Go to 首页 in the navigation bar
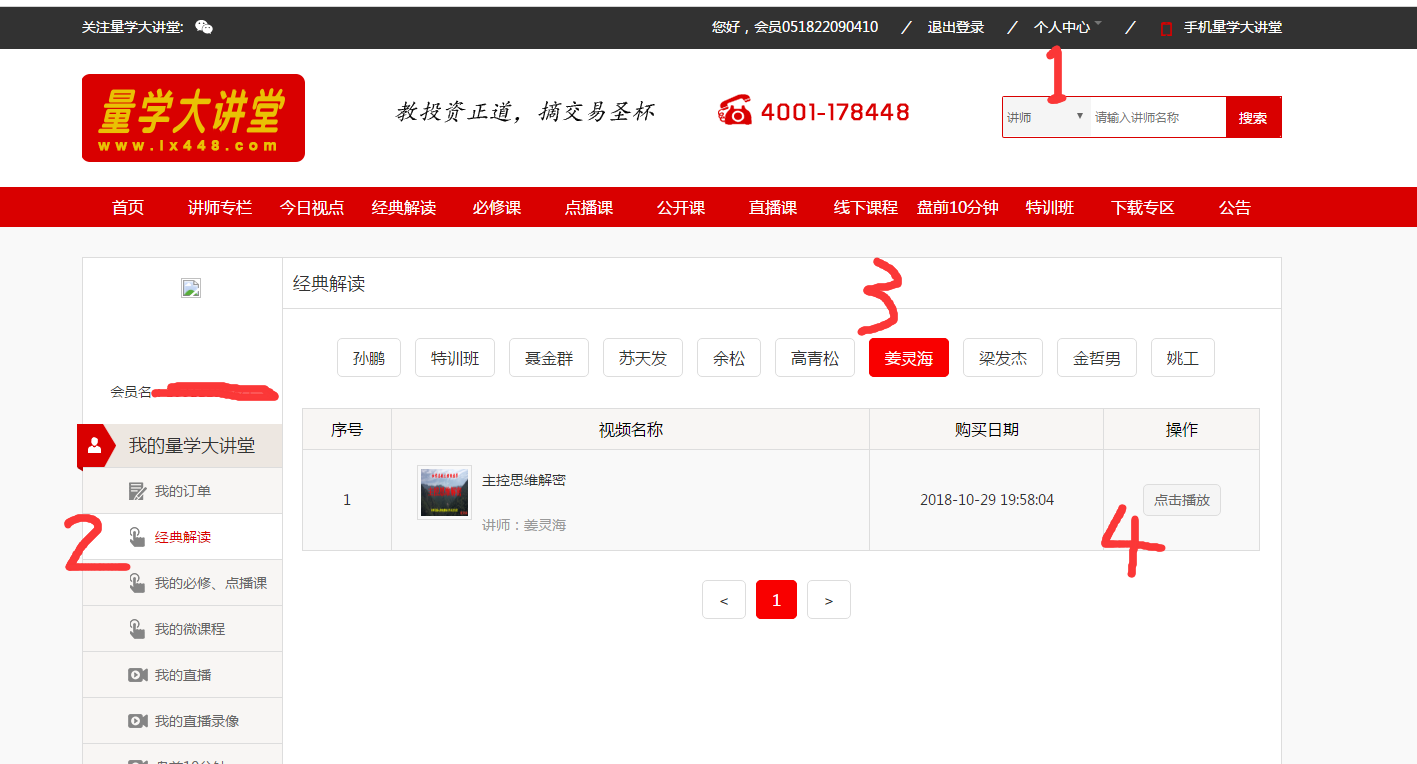The width and height of the screenshot is (1417, 764). pos(128,207)
